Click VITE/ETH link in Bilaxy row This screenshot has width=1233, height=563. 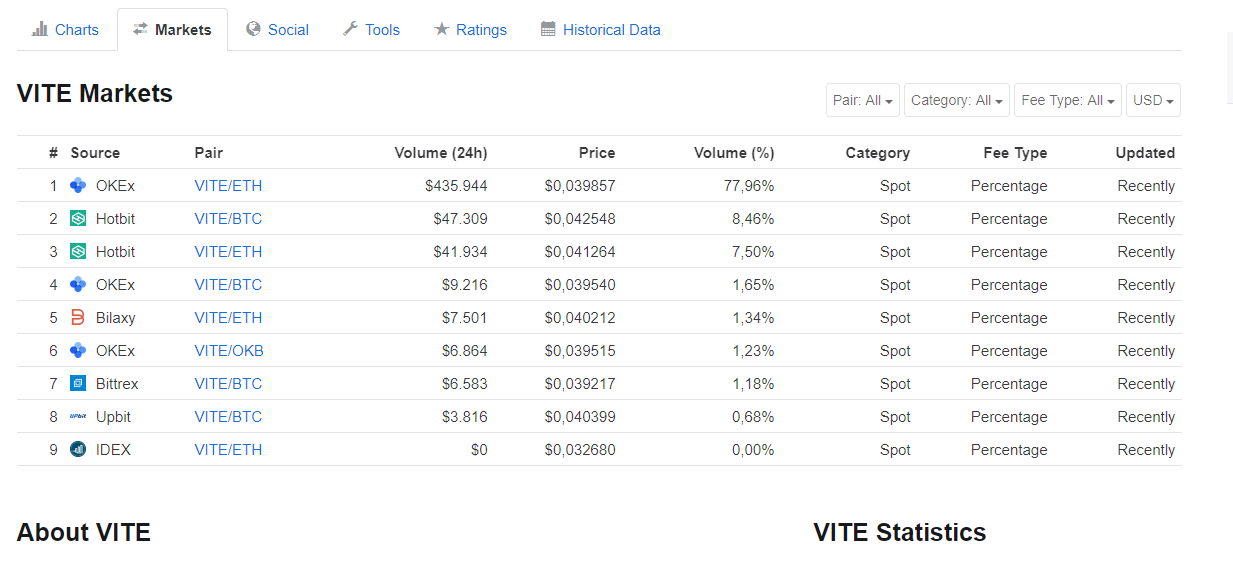[x=228, y=318]
